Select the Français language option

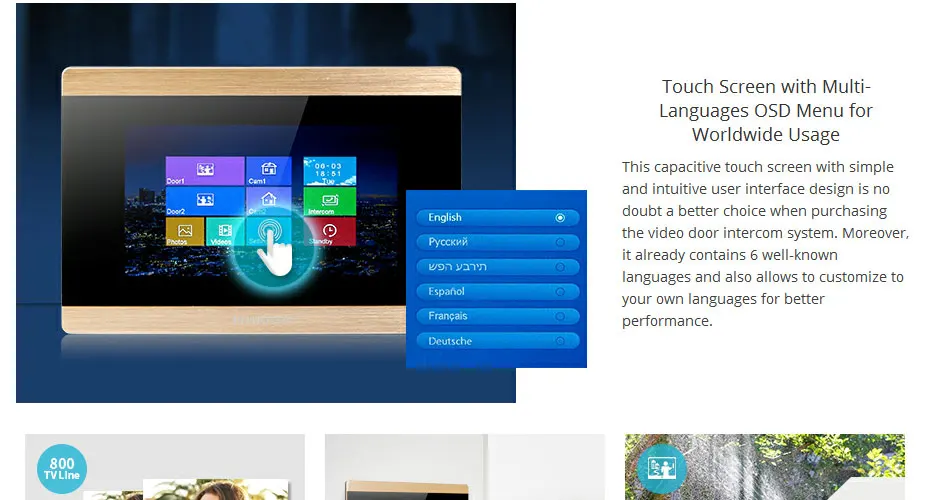(497, 316)
